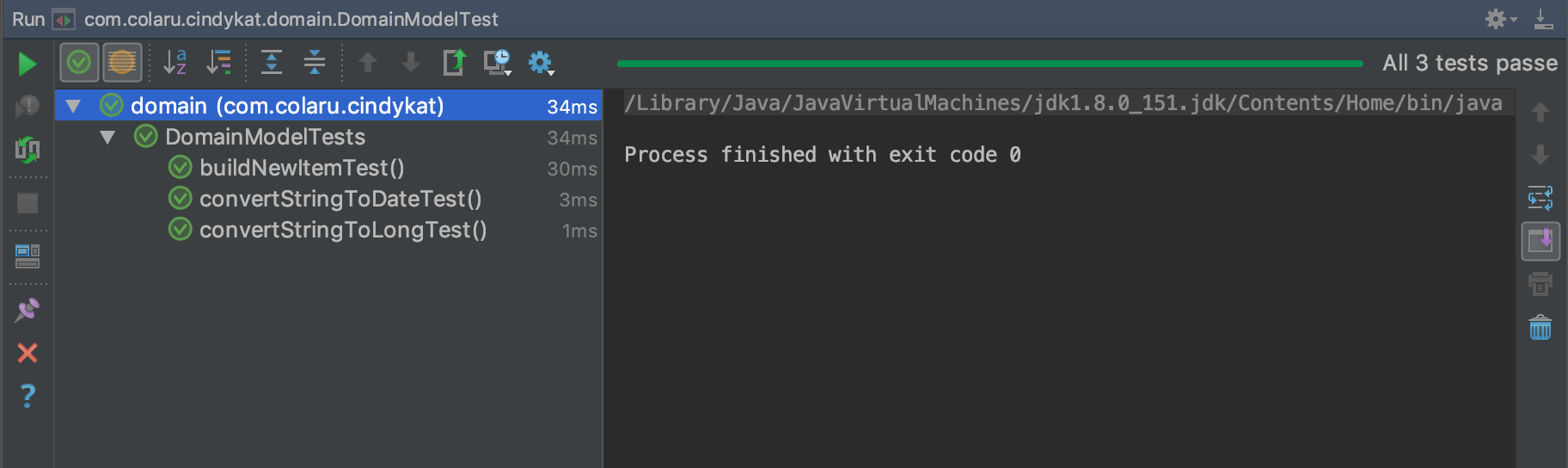Viewport: 1568px width, 468px height.
Task: Pin the run tab
Action: pos(28,310)
